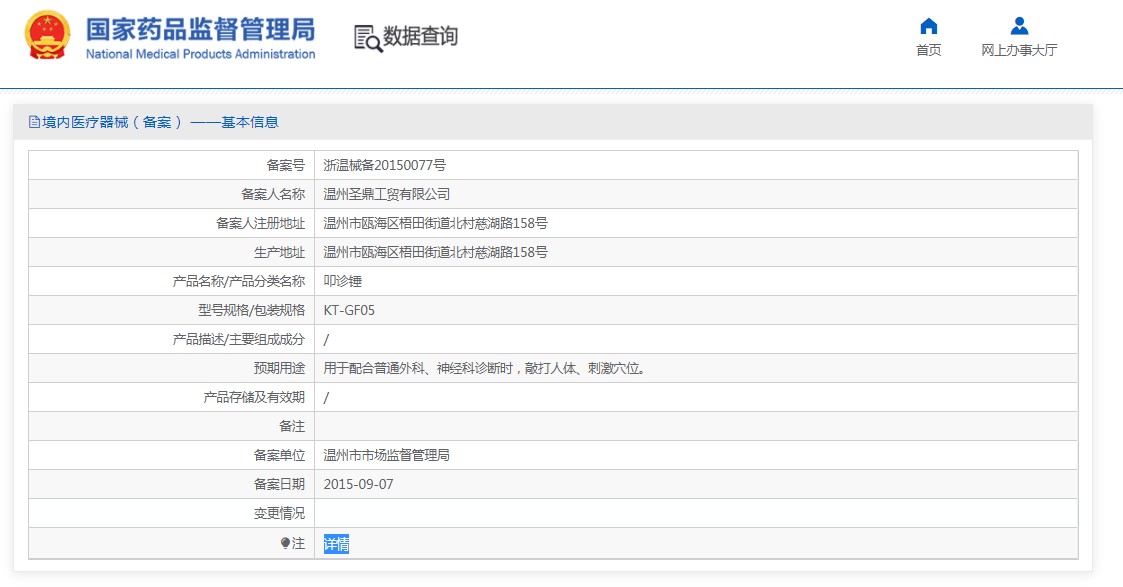Click the 备案人注册地址 field label
Screen dimensions: 1123x587
tap(261, 223)
